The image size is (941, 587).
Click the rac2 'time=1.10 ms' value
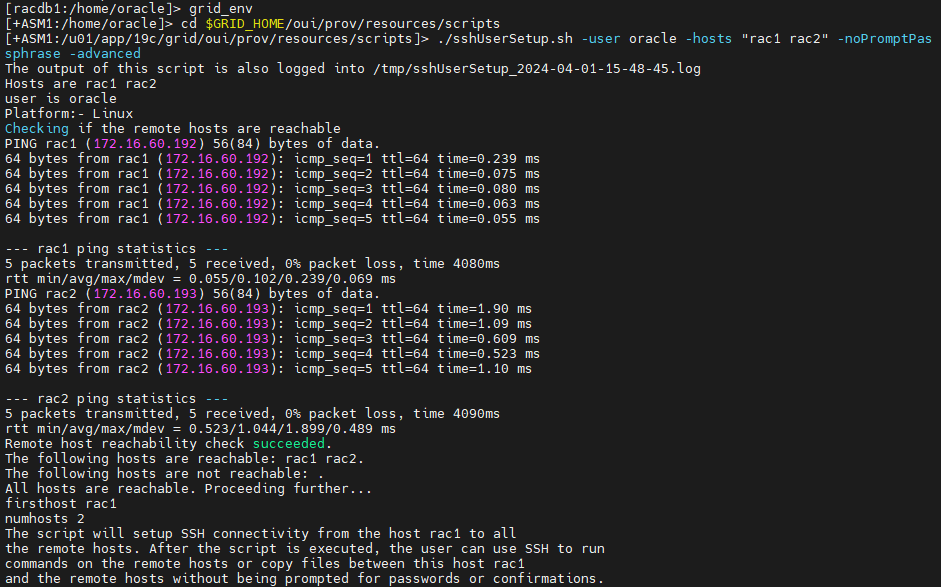485,369
